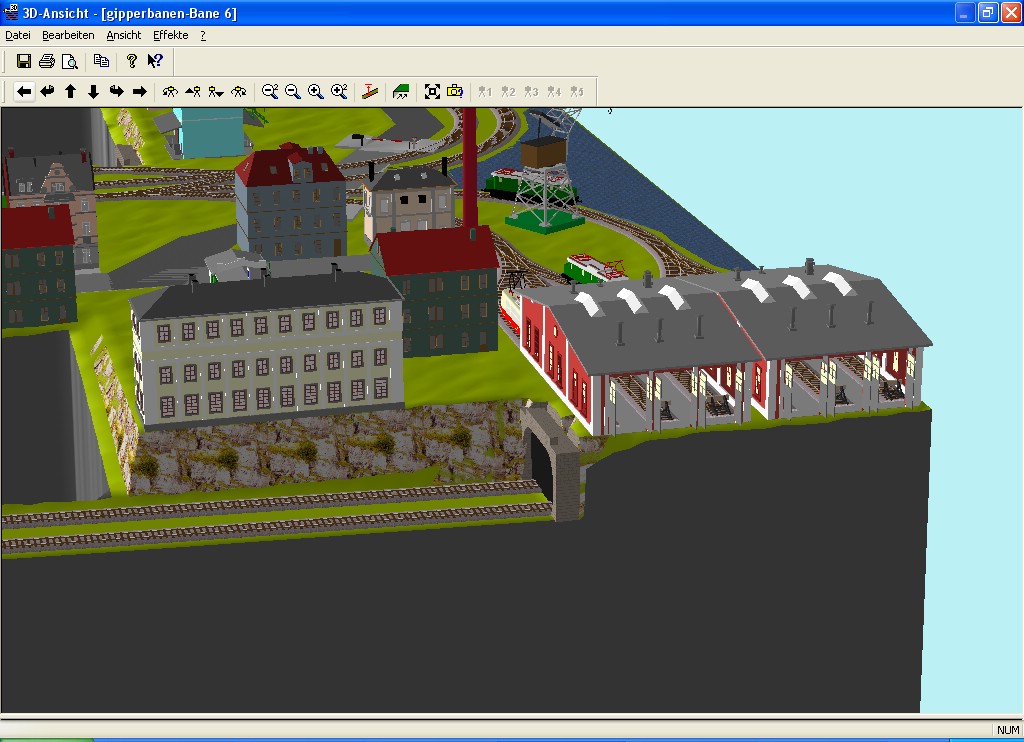The height and width of the screenshot is (742, 1024).
Task: Click first camera tripod rotate icon
Action: click(170, 91)
